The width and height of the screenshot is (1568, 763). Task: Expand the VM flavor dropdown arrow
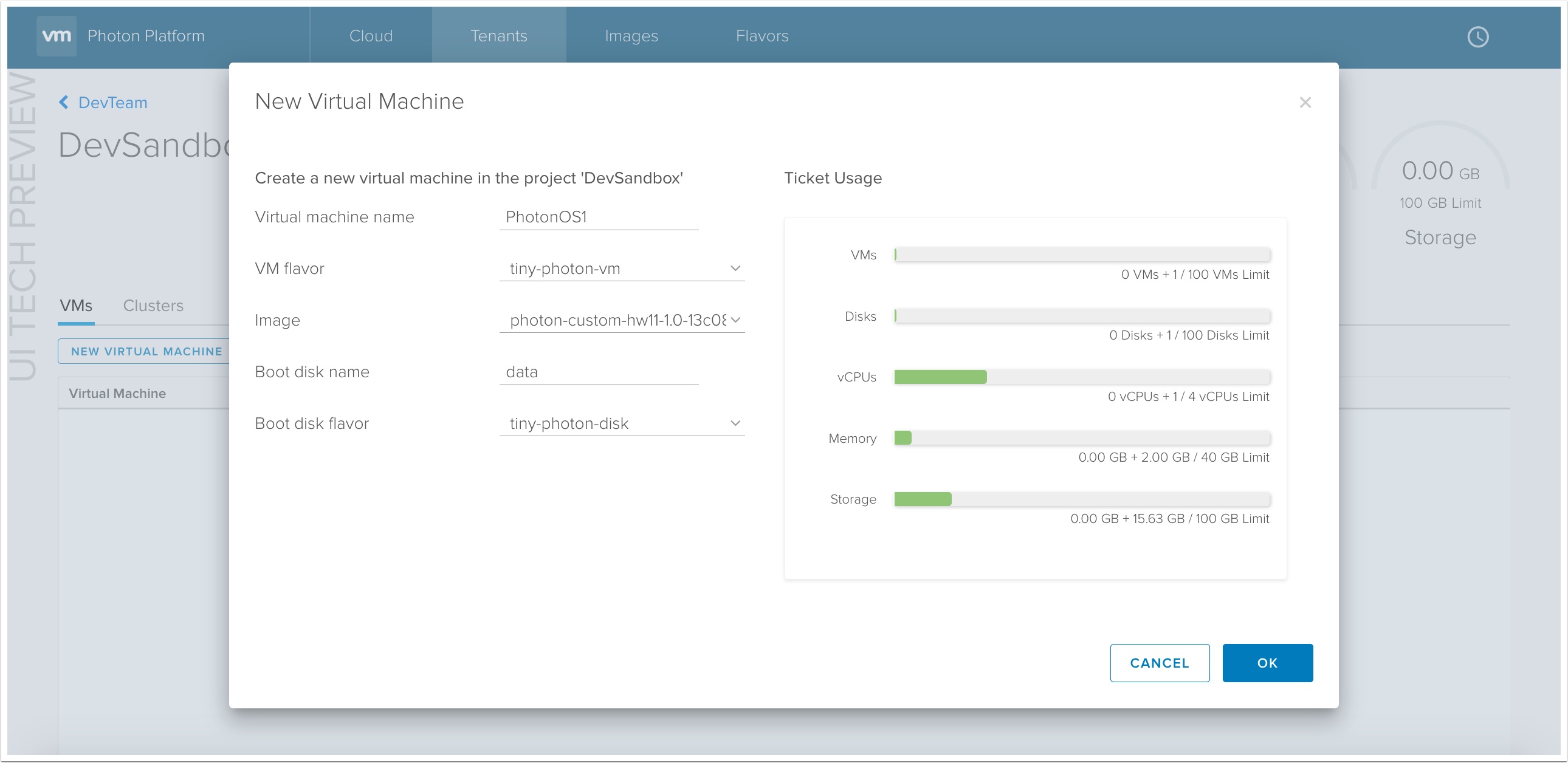pyautogui.click(x=735, y=269)
